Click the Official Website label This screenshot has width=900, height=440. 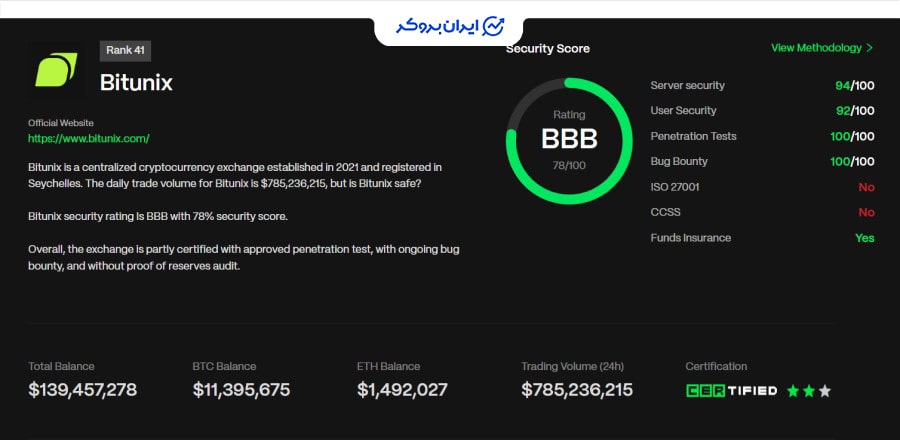tap(61, 123)
